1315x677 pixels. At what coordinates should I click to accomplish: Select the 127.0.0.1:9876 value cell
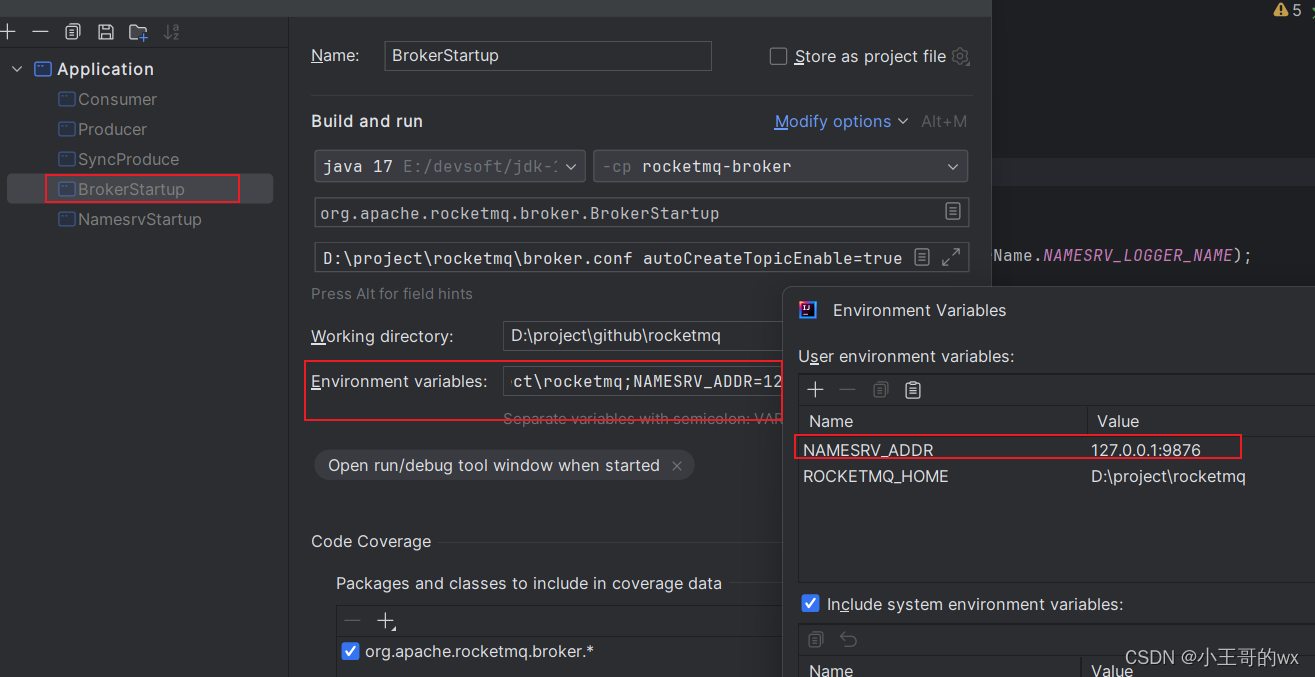tap(1146, 450)
